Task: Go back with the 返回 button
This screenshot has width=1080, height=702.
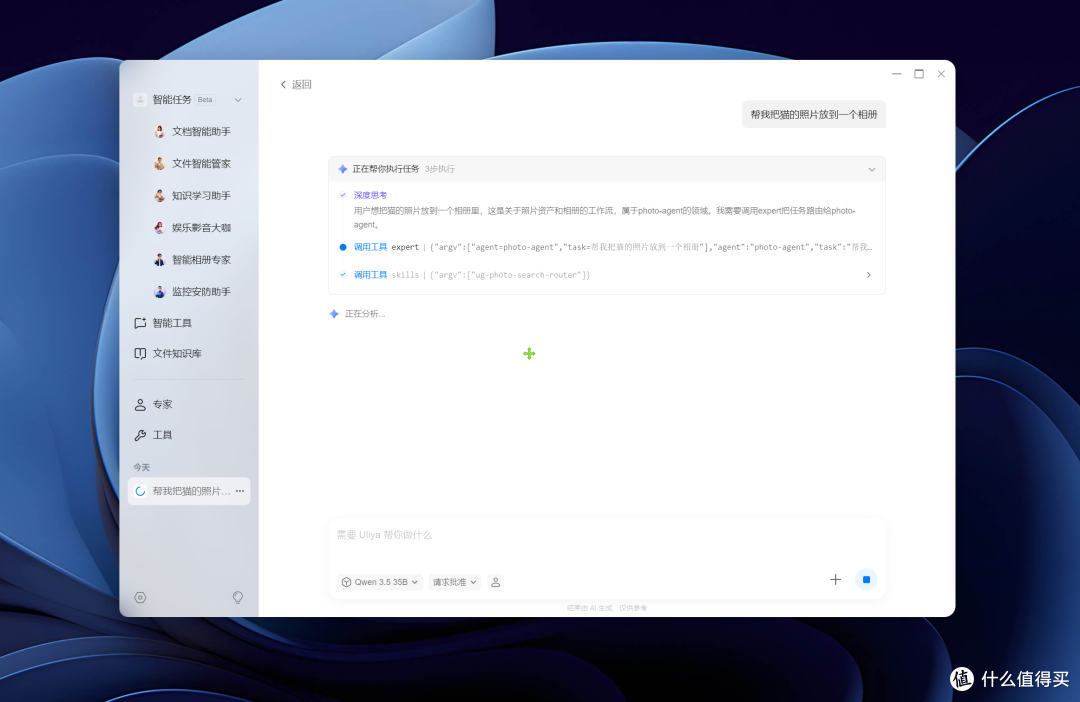Action: point(296,84)
